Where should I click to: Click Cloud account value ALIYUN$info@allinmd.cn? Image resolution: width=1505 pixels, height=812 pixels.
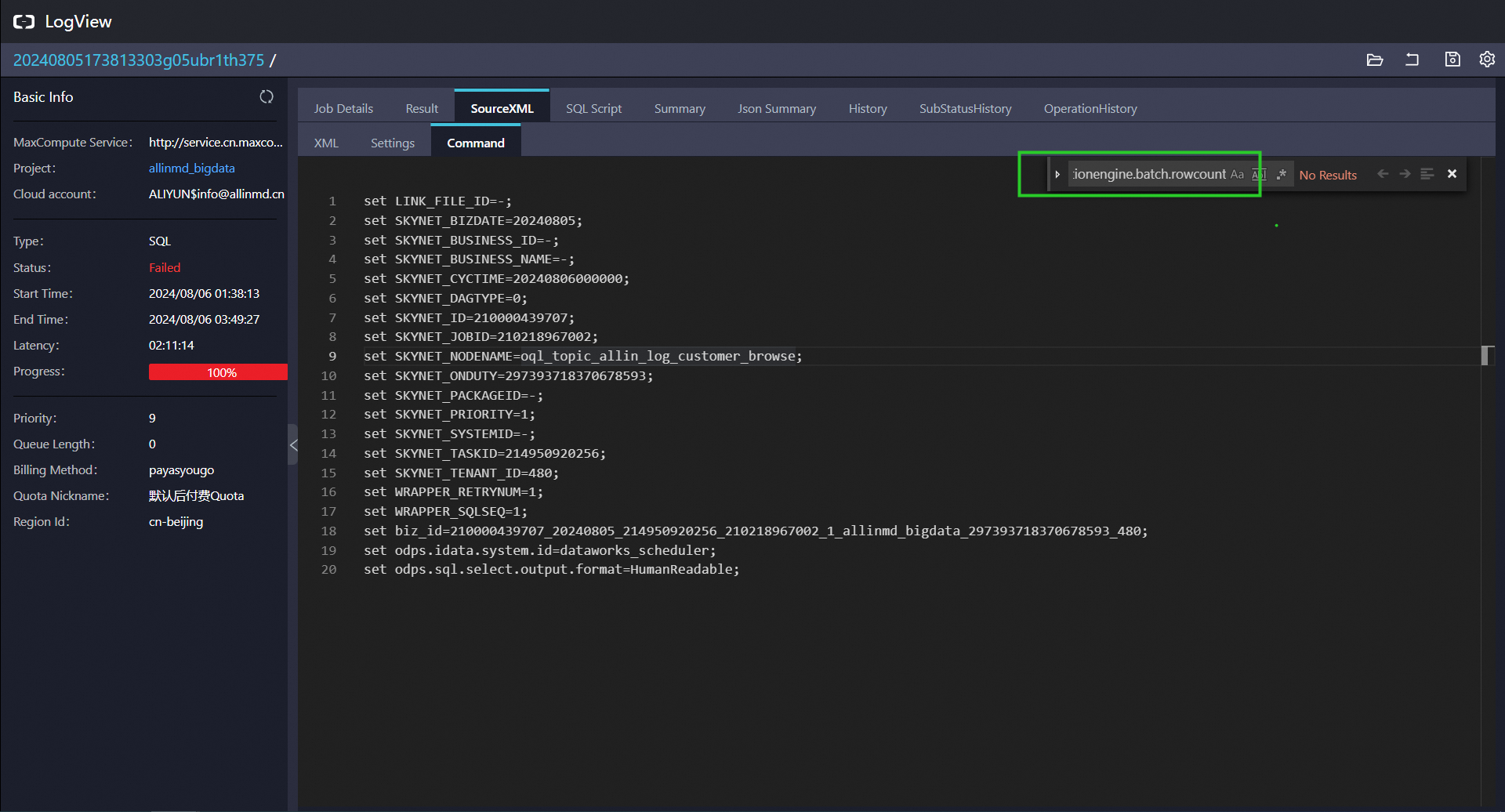point(216,194)
